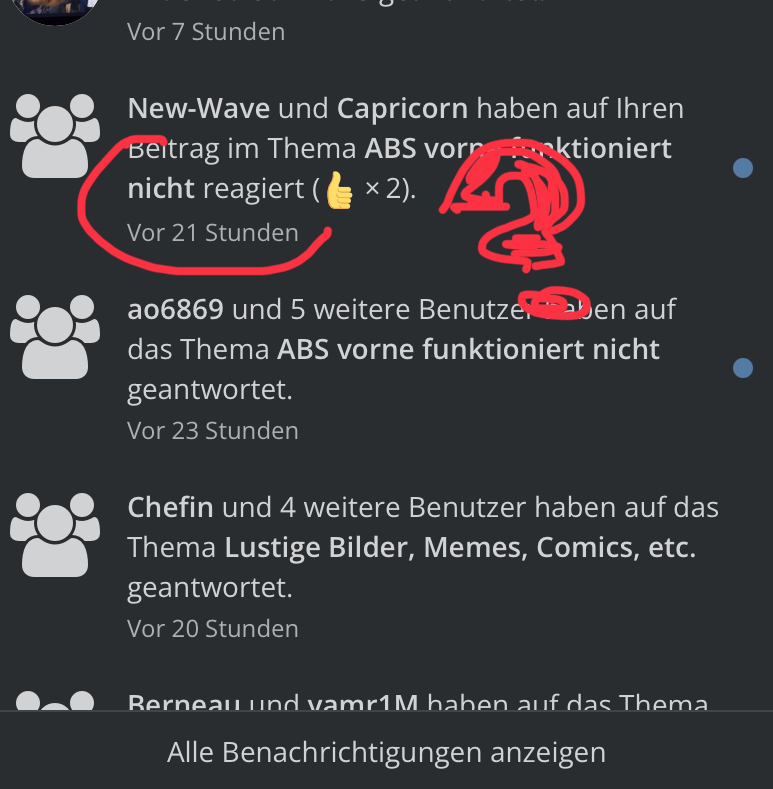Click group avatar icon beside Chefin notification
This screenshot has height=789, width=773.
point(55,535)
